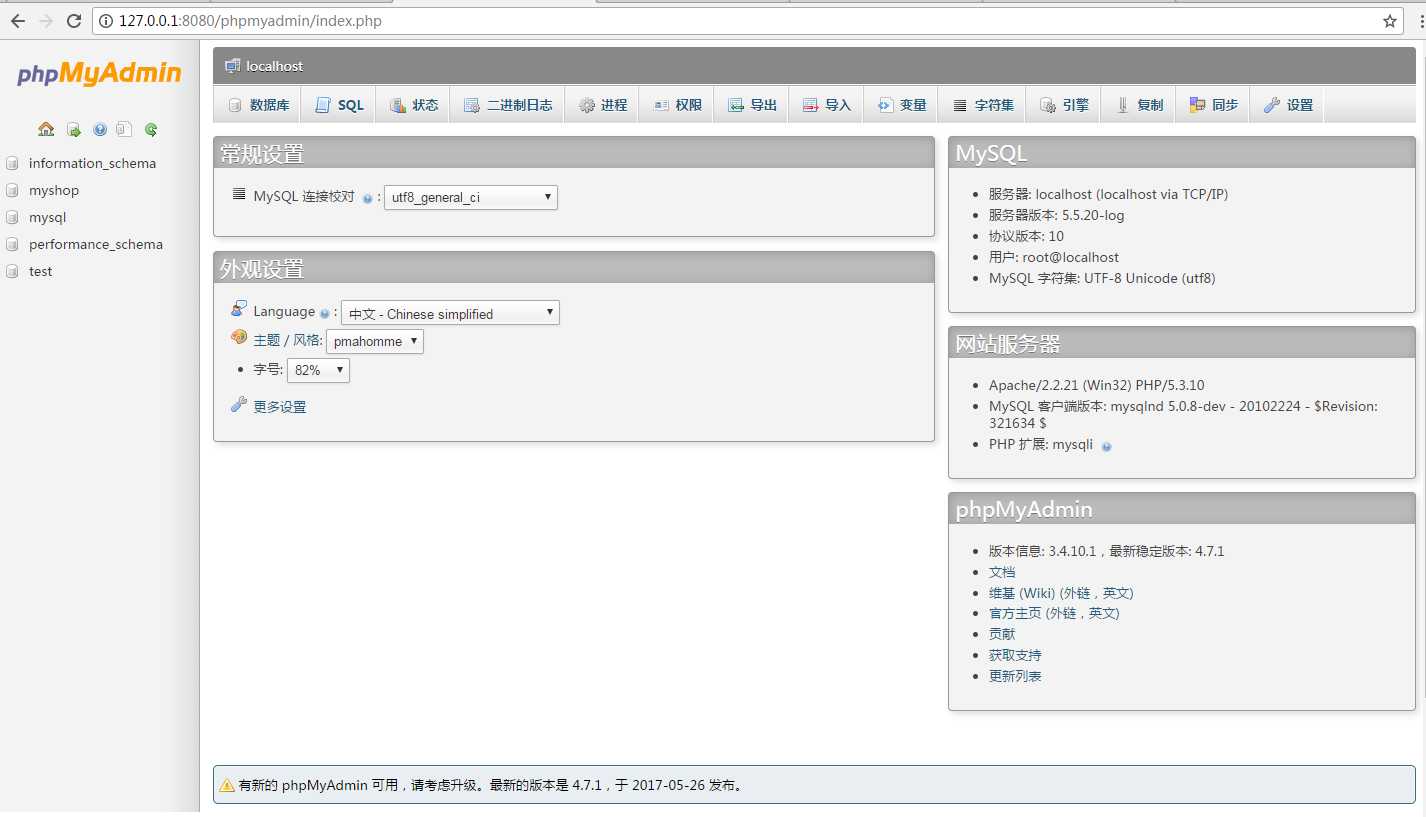Click the localhost server breadcrumb
Viewport: 1426px width, 817px height.
[x=274, y=66]
